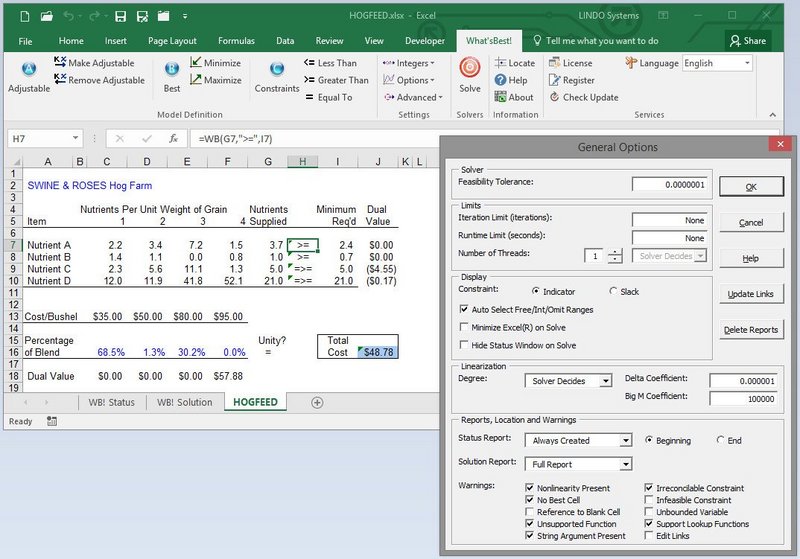Image resolution: width=800 pixels, height=559 pixels.
Task: Click the Locate icon in Information group
Action: pos(500,63)
